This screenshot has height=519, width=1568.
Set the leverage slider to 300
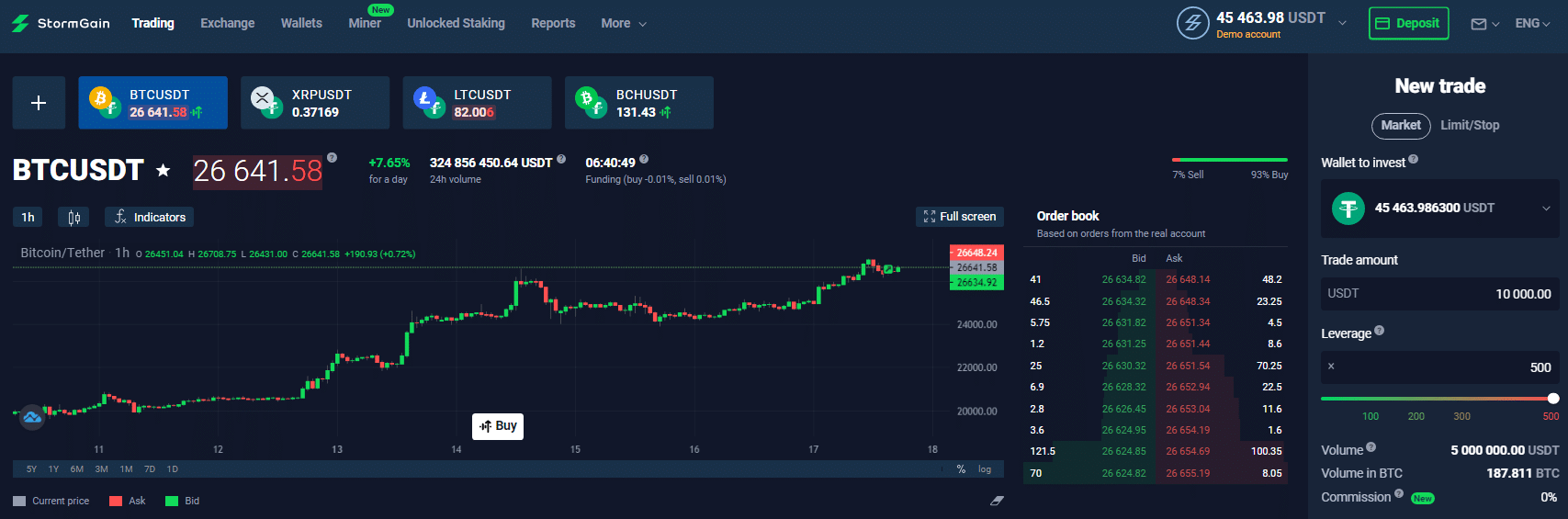(x=1461, y=416)
